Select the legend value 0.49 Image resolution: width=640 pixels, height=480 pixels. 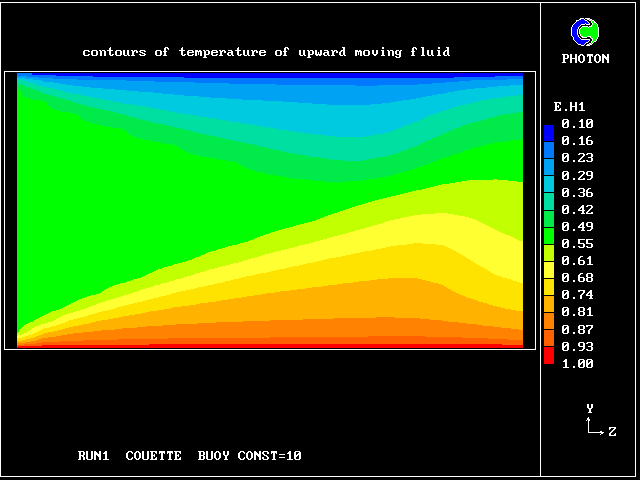point(577,226)
